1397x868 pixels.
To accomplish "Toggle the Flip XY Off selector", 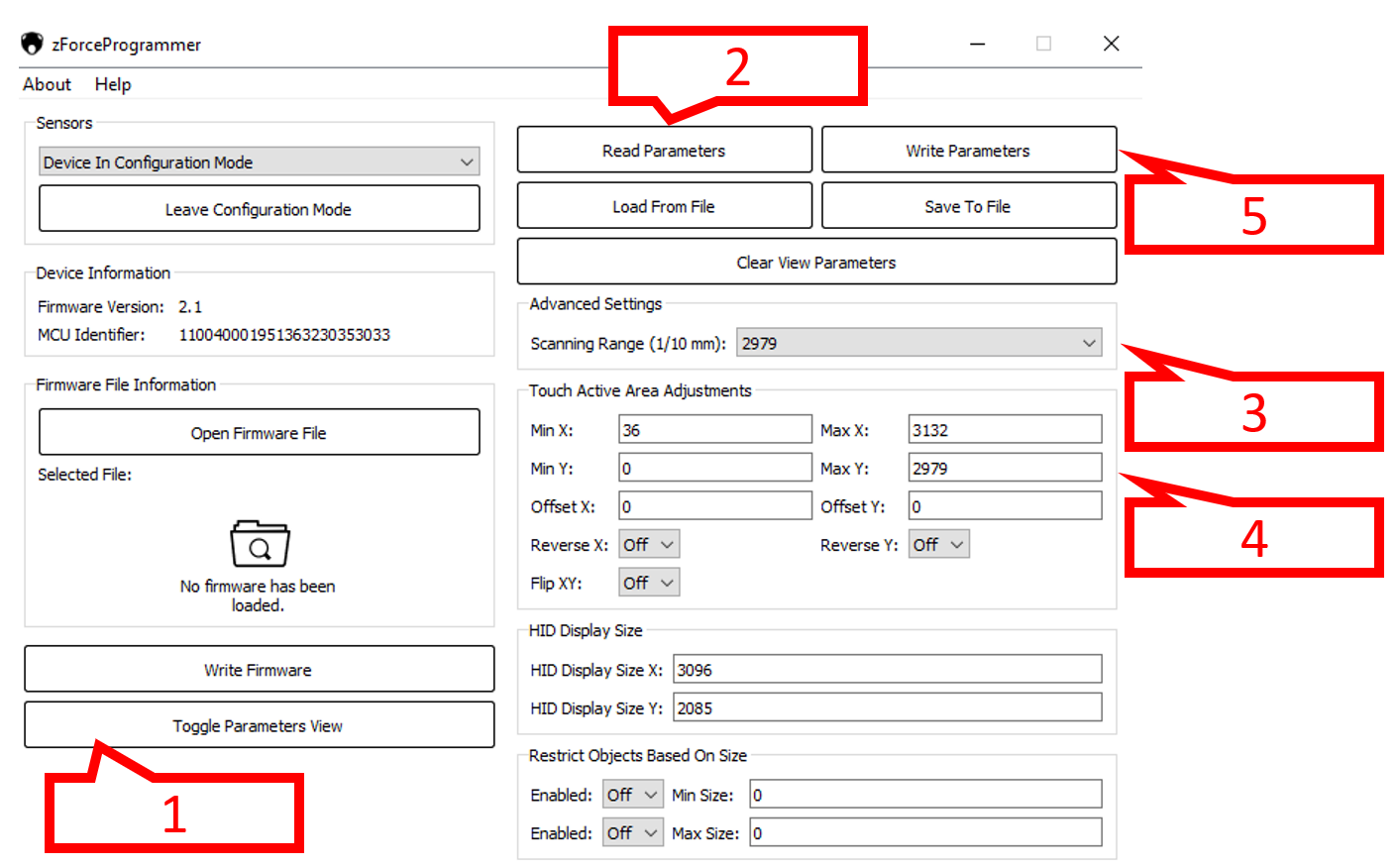I will (649, 584).
